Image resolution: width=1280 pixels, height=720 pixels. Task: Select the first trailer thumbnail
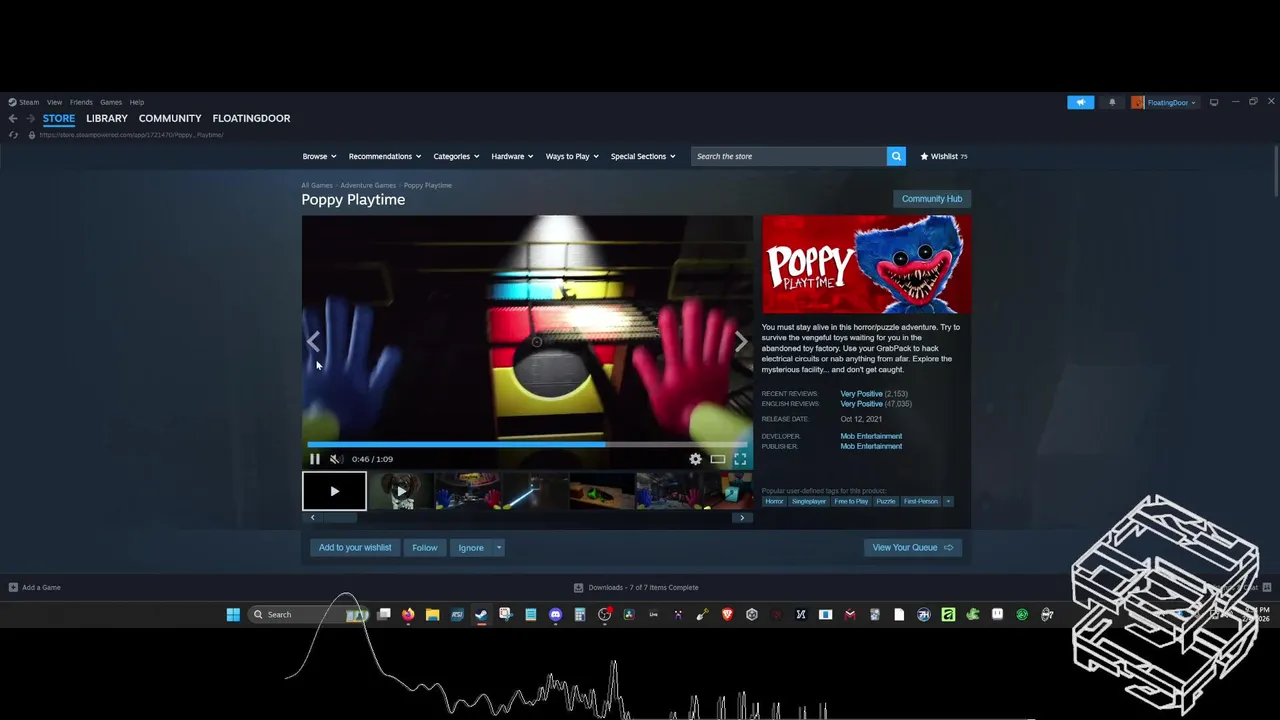click(334, 491)
